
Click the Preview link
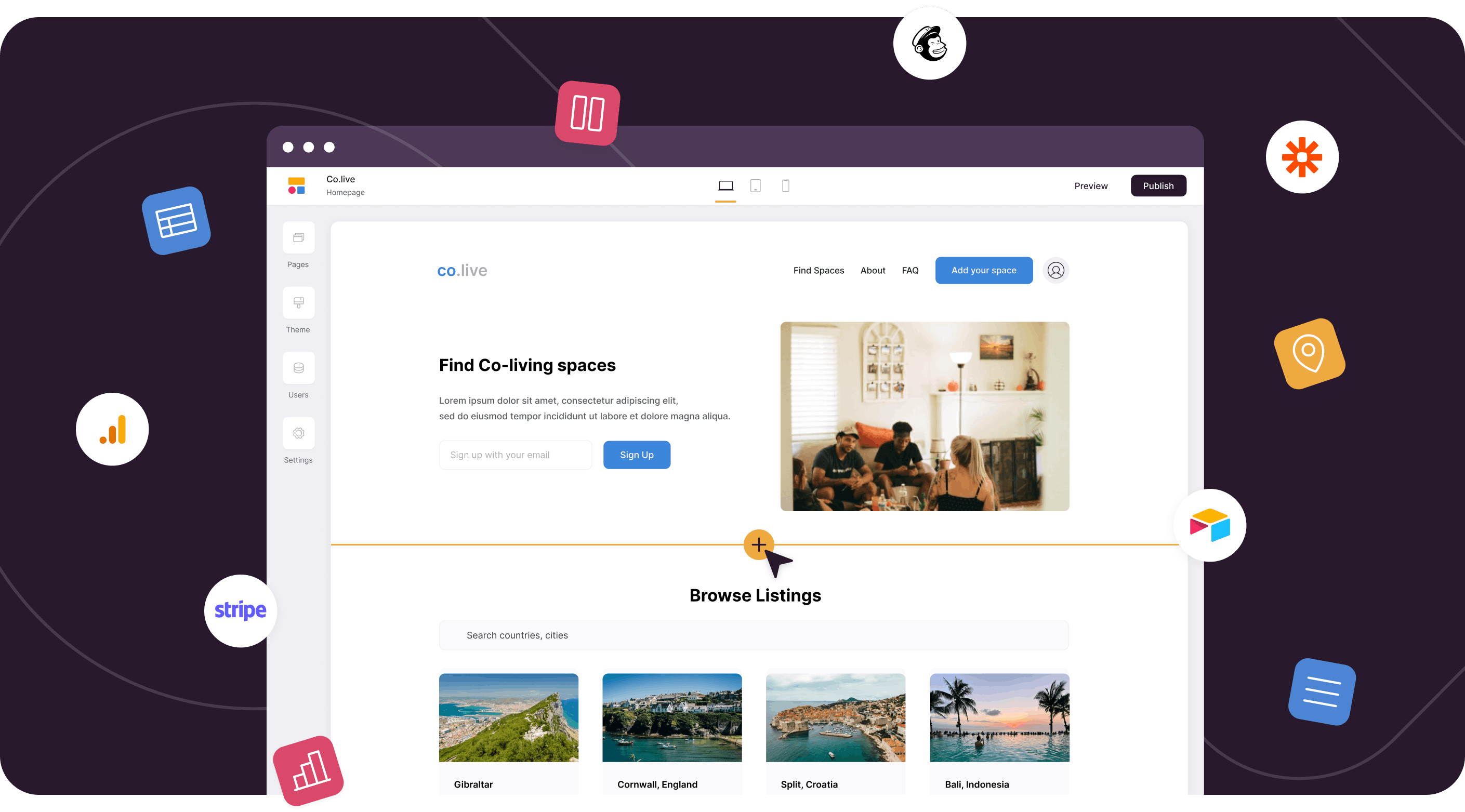click(x=1090, y=186)
